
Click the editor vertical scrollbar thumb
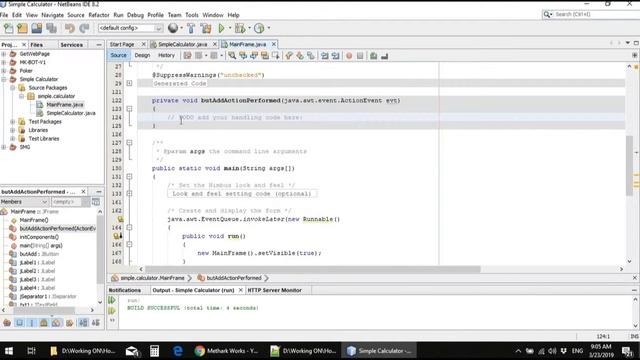(629, 165)
